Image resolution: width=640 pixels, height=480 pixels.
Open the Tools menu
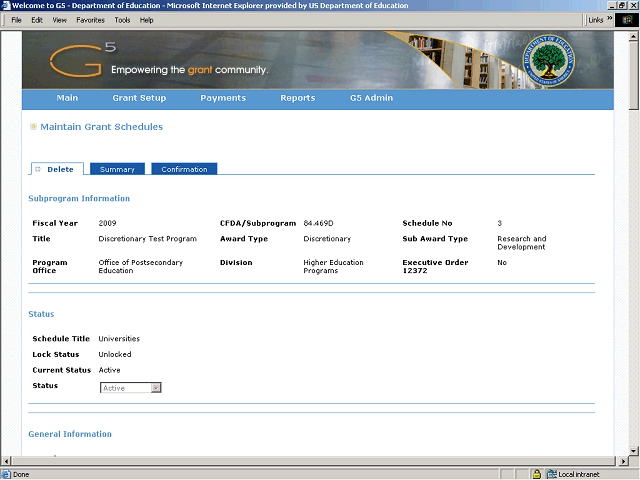tap(122, 19)
